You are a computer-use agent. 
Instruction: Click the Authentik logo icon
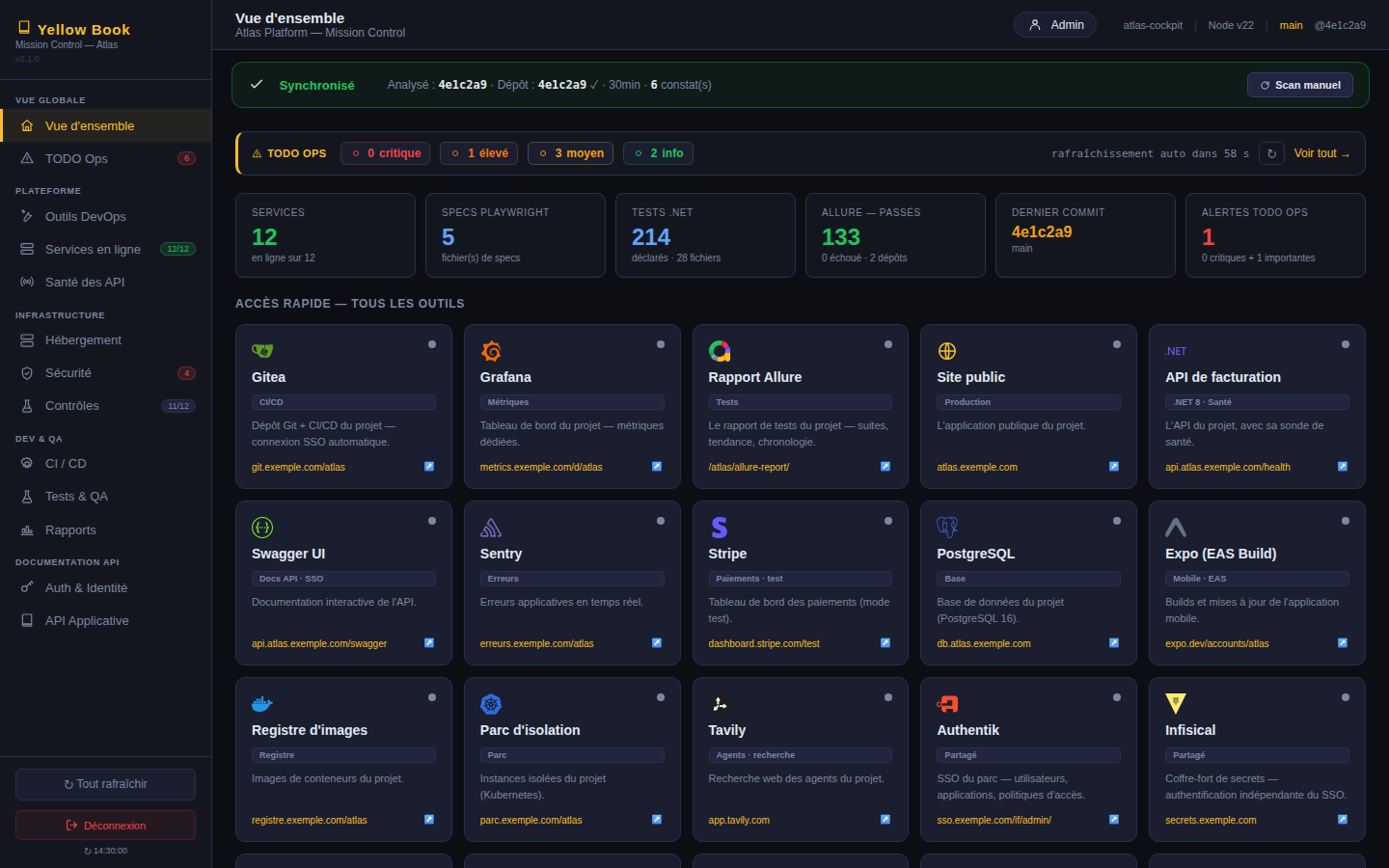tap(947, 704)
